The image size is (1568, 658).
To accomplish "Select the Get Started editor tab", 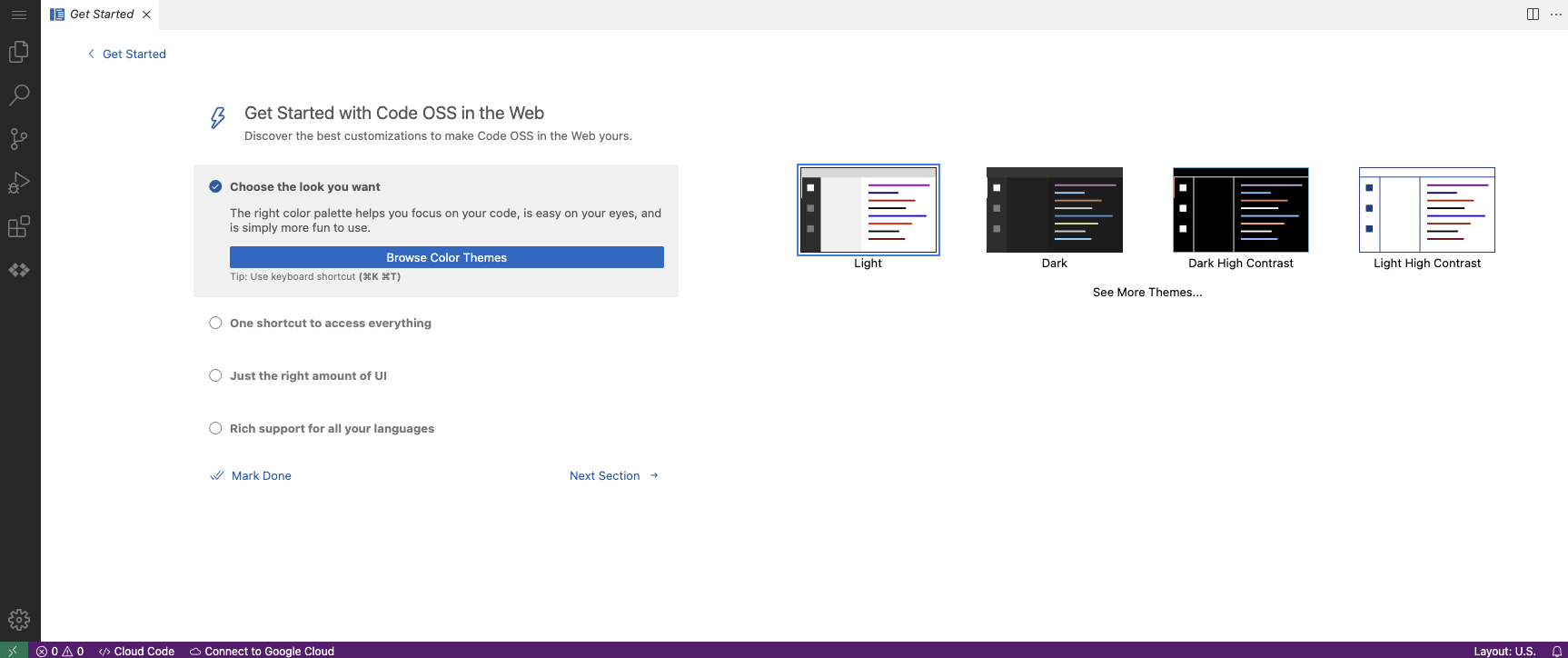I will pyautogui.click(x=101, y=15).
